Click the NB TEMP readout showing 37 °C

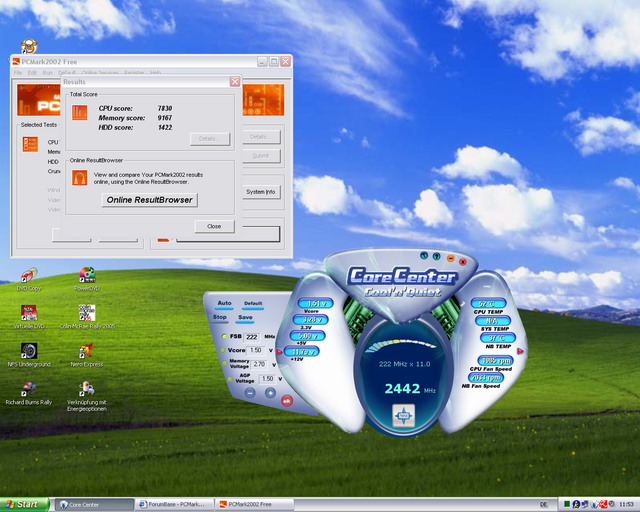click(x=498, y=338)
